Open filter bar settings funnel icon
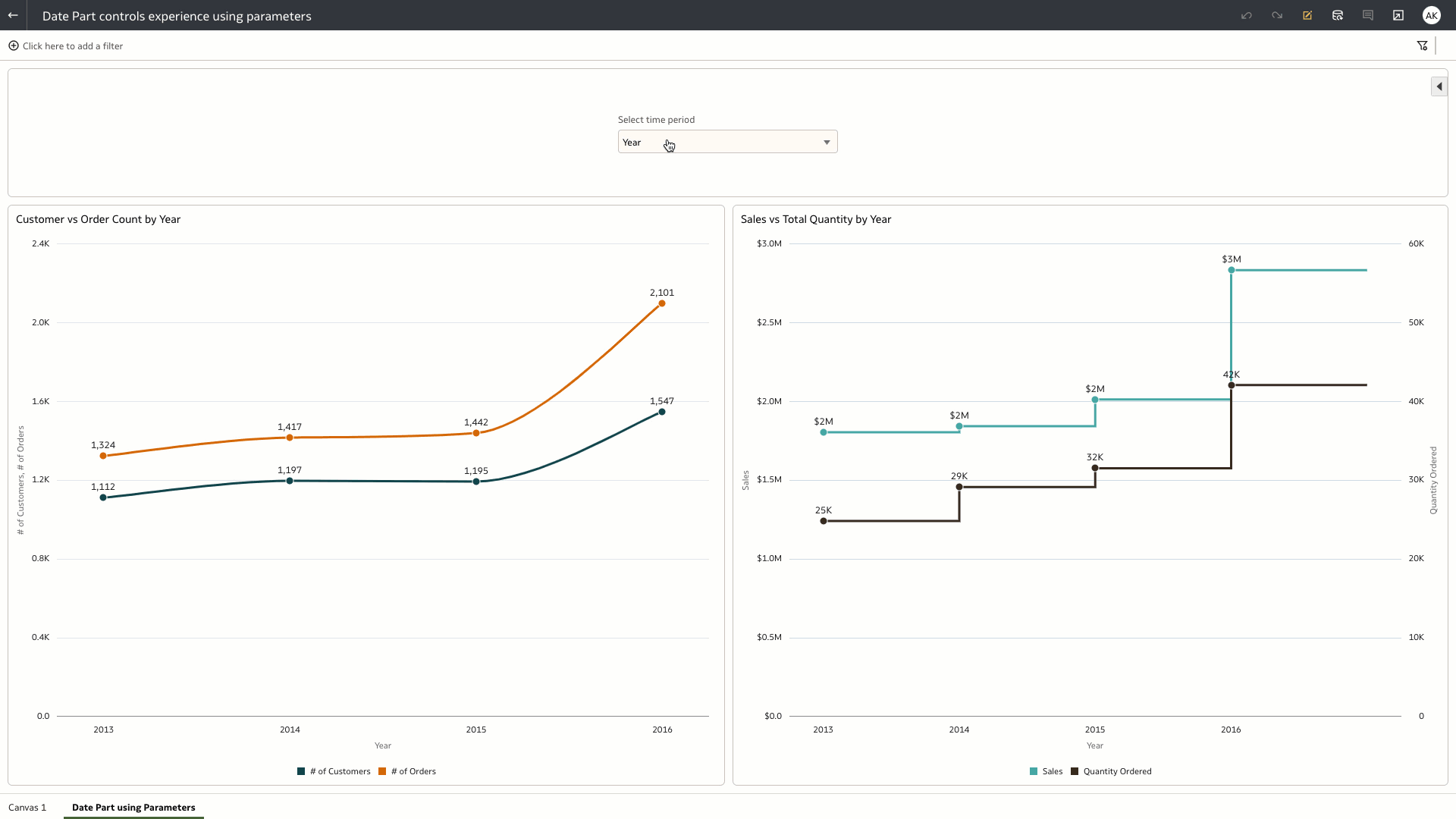The width and height of the screenshot is (1456, 819). click(x=1422, y=46)
